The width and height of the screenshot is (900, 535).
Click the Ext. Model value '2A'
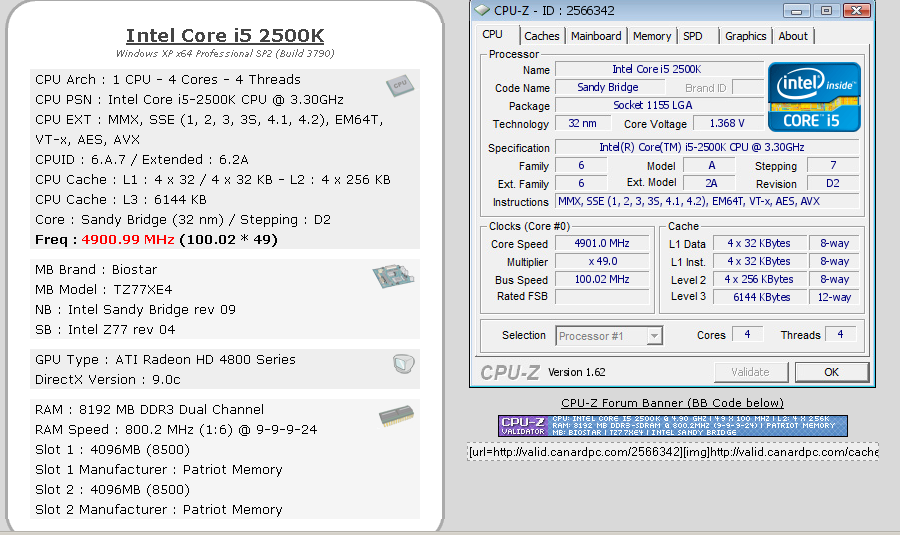point(711,183)
